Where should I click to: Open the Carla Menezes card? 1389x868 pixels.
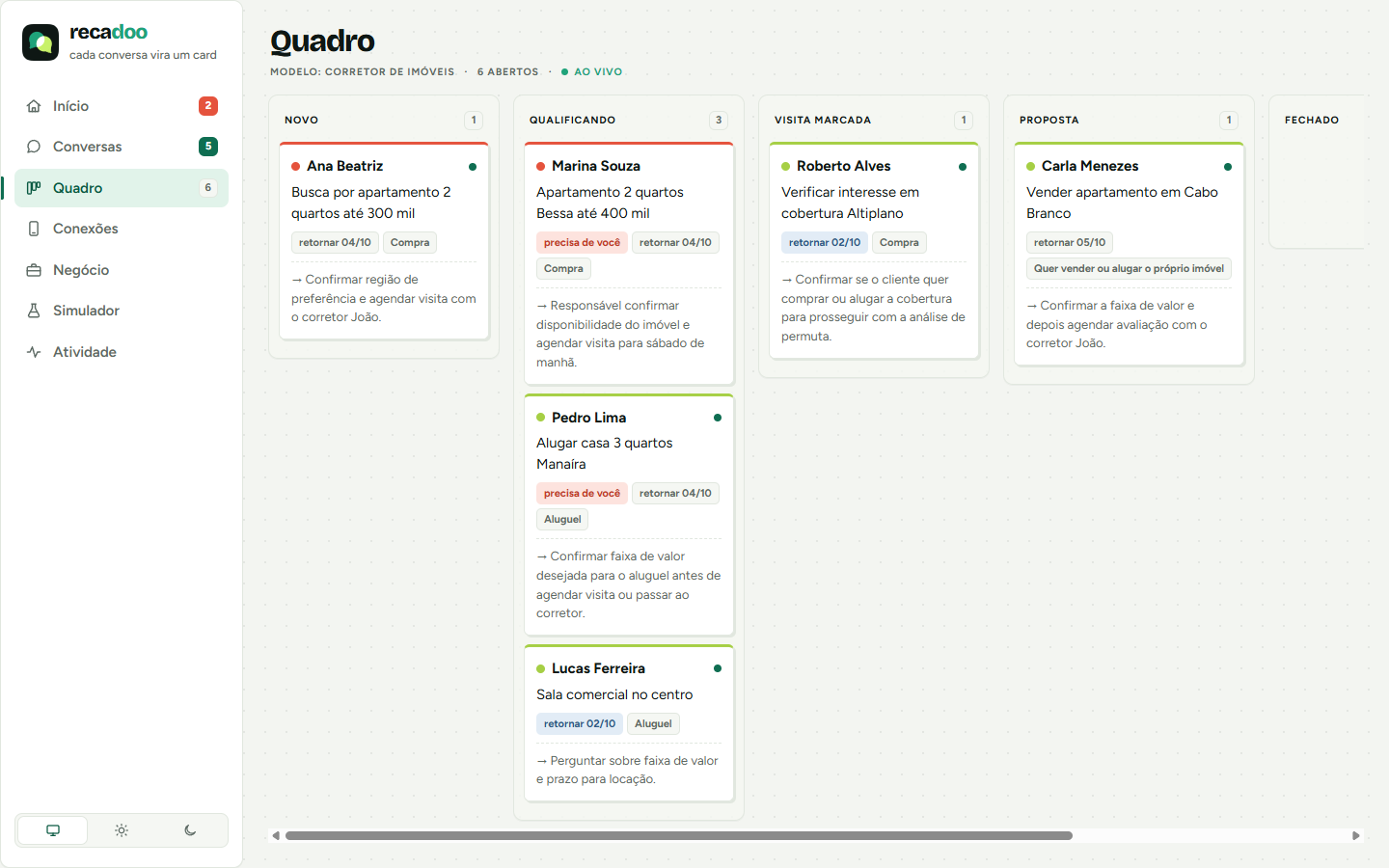pos(1129,255)
